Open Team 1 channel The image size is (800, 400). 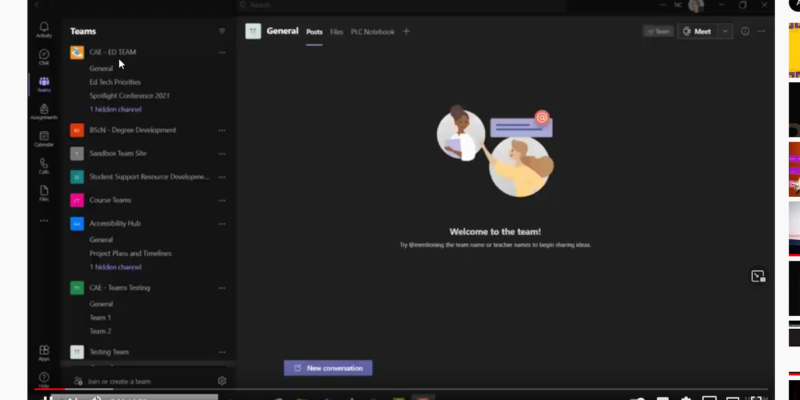(100, 318)
